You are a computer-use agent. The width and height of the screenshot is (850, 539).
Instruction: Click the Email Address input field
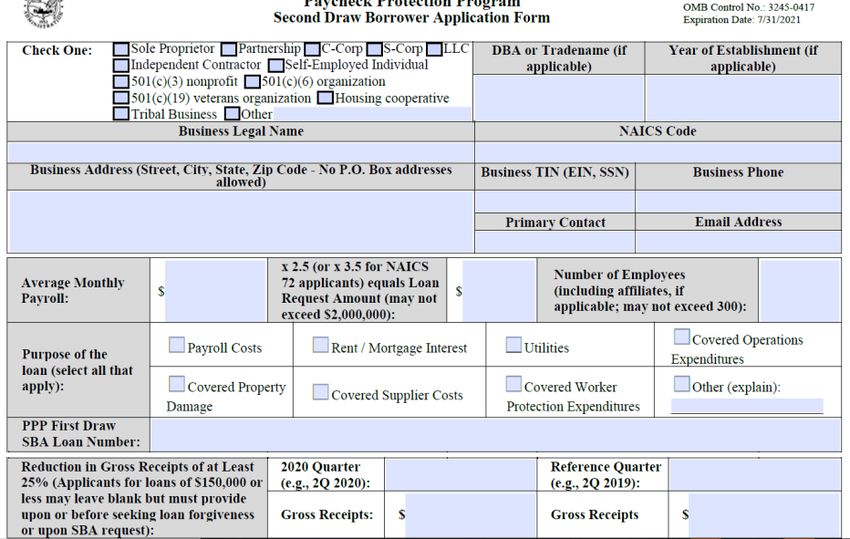tap(738, 242)
